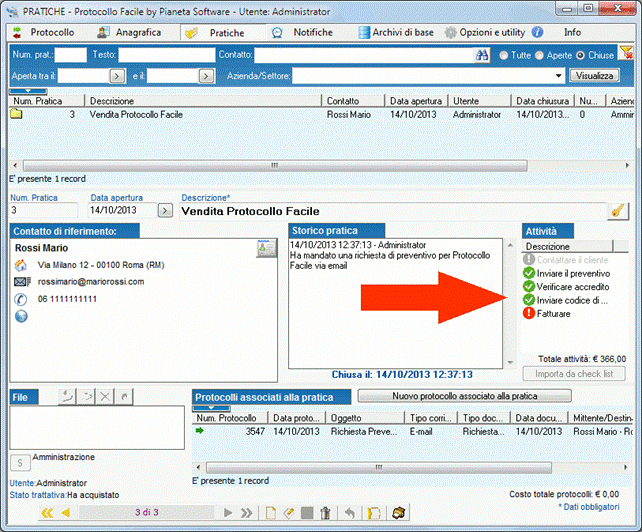Open the Protocollo menu
Image resolution: width=642 pixels, height=532 pixels.
point(44,32)
